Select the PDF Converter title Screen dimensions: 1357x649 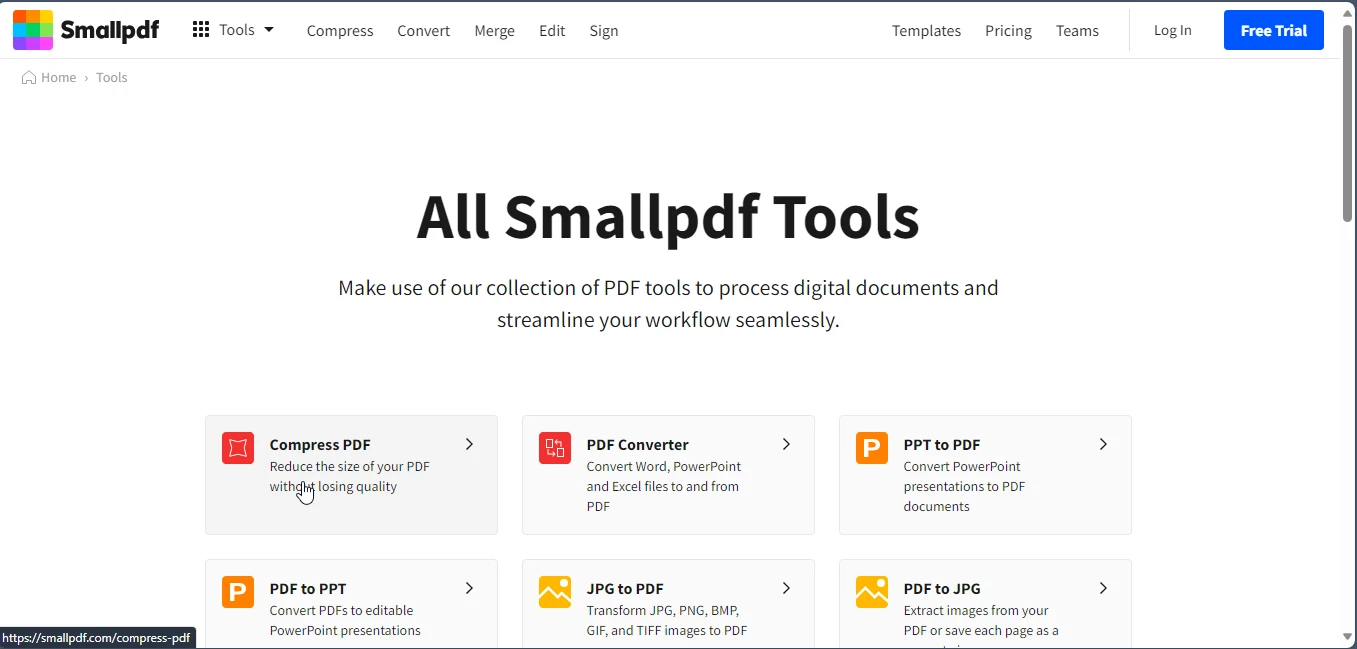(638, 445)
